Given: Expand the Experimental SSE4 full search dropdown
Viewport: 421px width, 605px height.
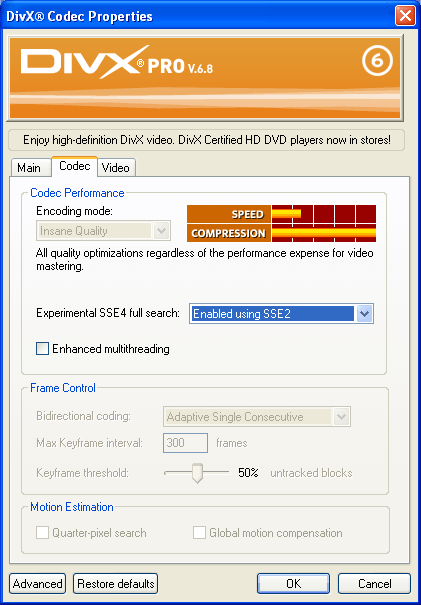Looking at the screenshot, I should pyautogui.click(x=364, y=314).
